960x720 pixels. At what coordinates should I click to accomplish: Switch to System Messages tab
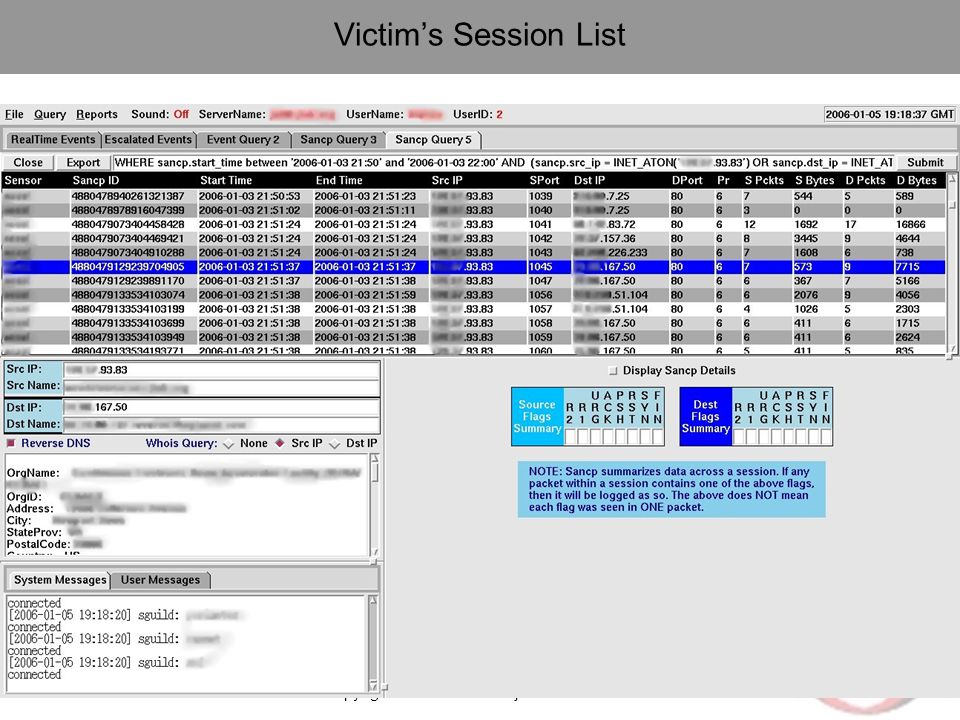coord(60,580)
